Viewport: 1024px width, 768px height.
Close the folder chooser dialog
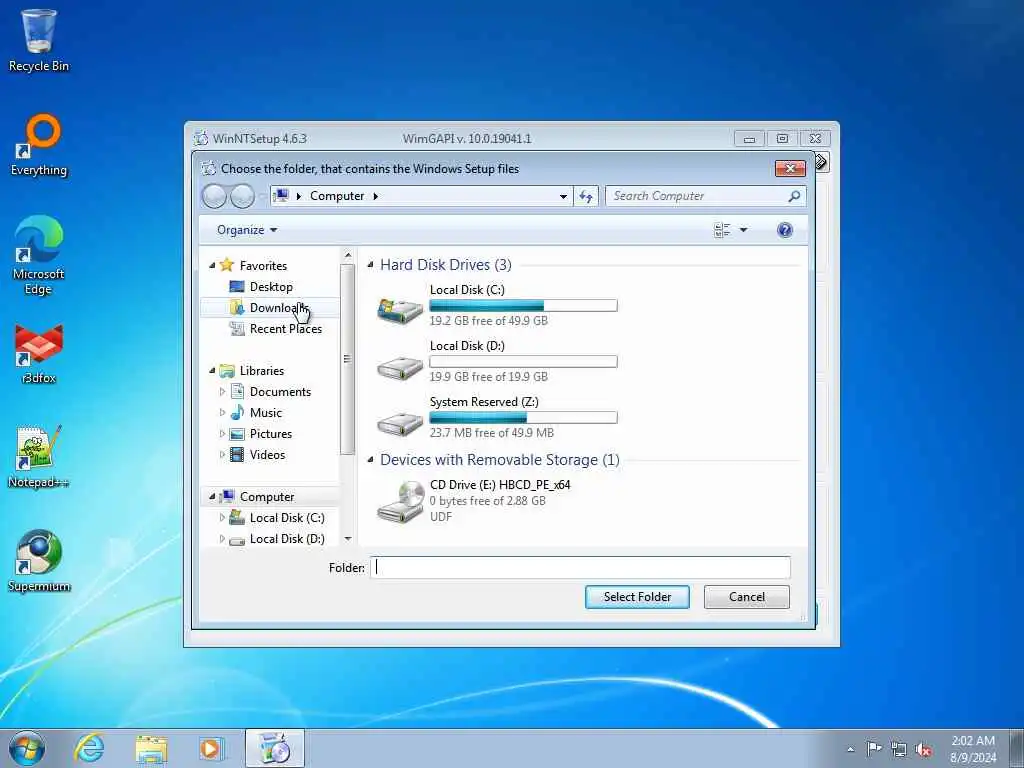790,168
